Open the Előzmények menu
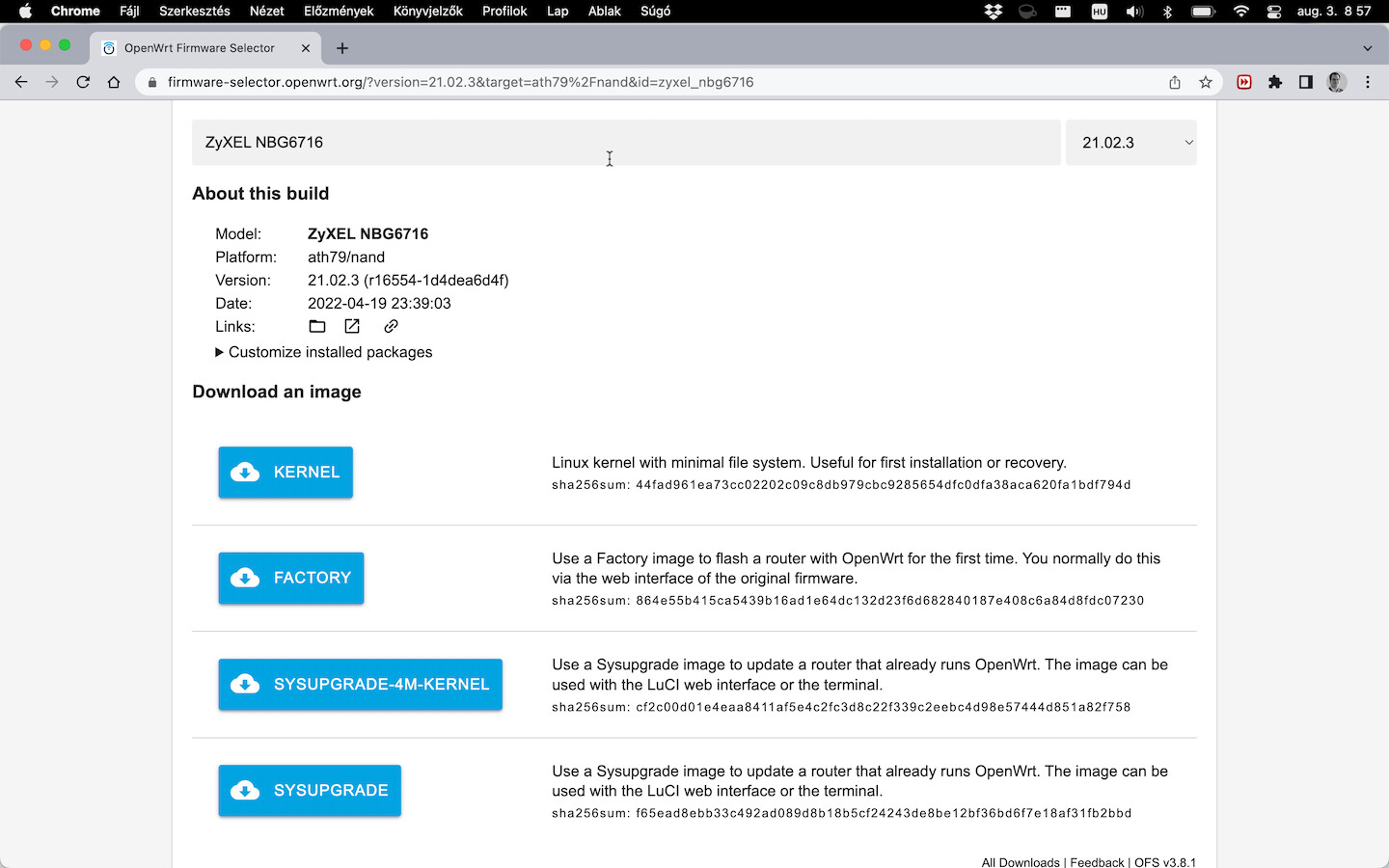Image resolution: width=1389 pixels, height=868 pixels. point(339,12)
